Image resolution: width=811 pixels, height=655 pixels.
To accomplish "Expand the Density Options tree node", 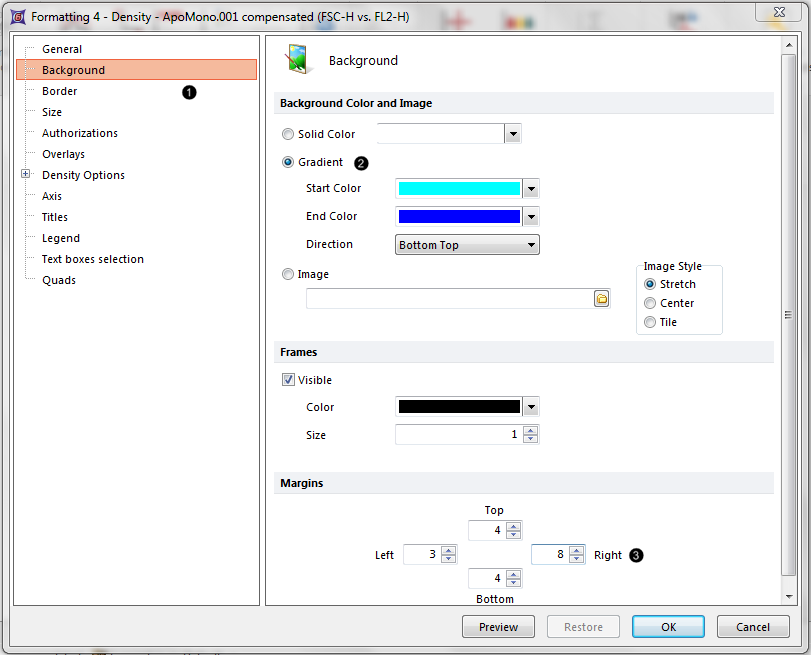I will [x=26, y=175].
